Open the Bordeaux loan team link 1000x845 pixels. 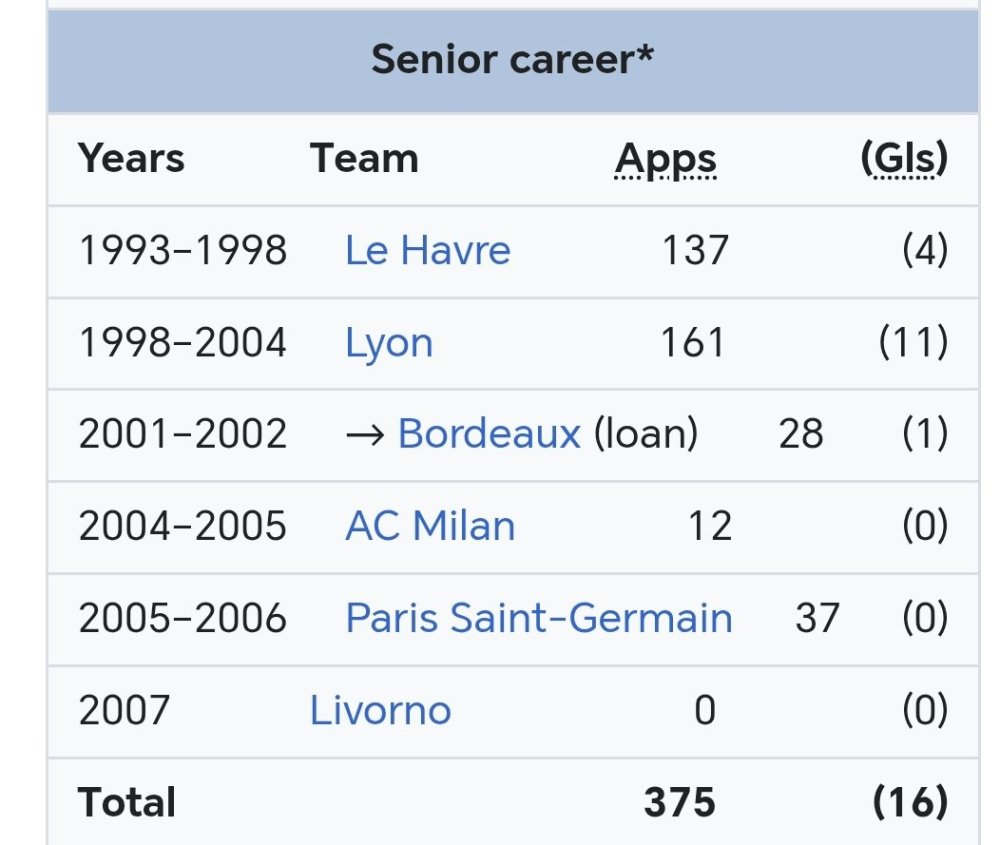point(489,434)
